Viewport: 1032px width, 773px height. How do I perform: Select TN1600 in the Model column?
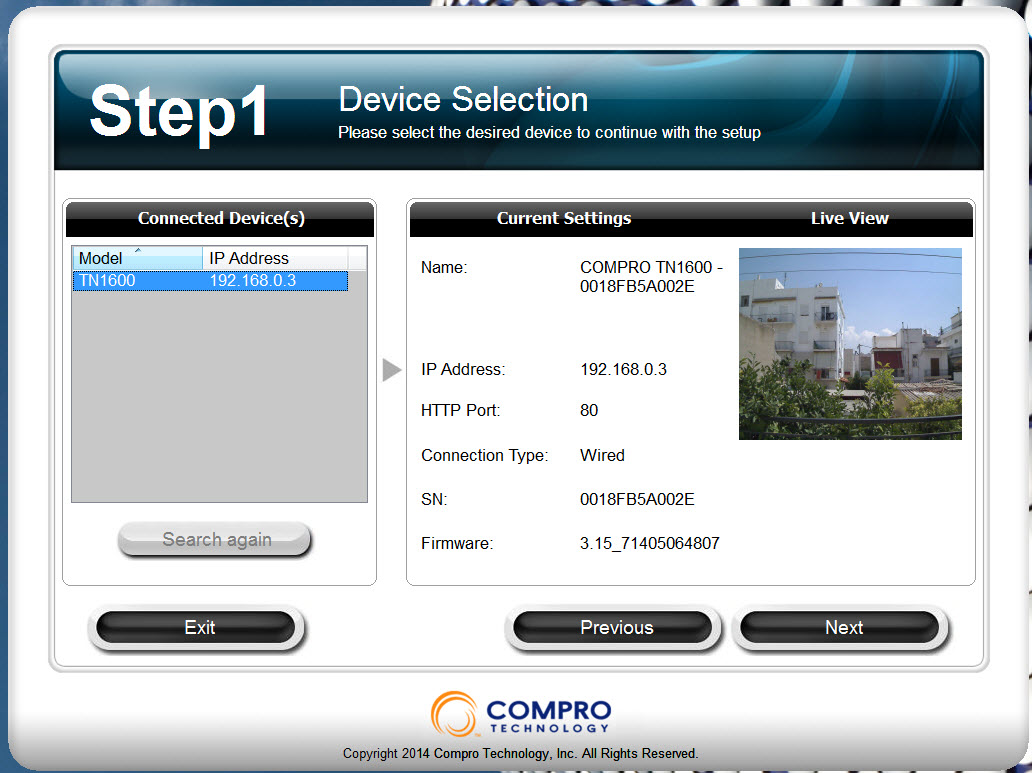[107, 280]
